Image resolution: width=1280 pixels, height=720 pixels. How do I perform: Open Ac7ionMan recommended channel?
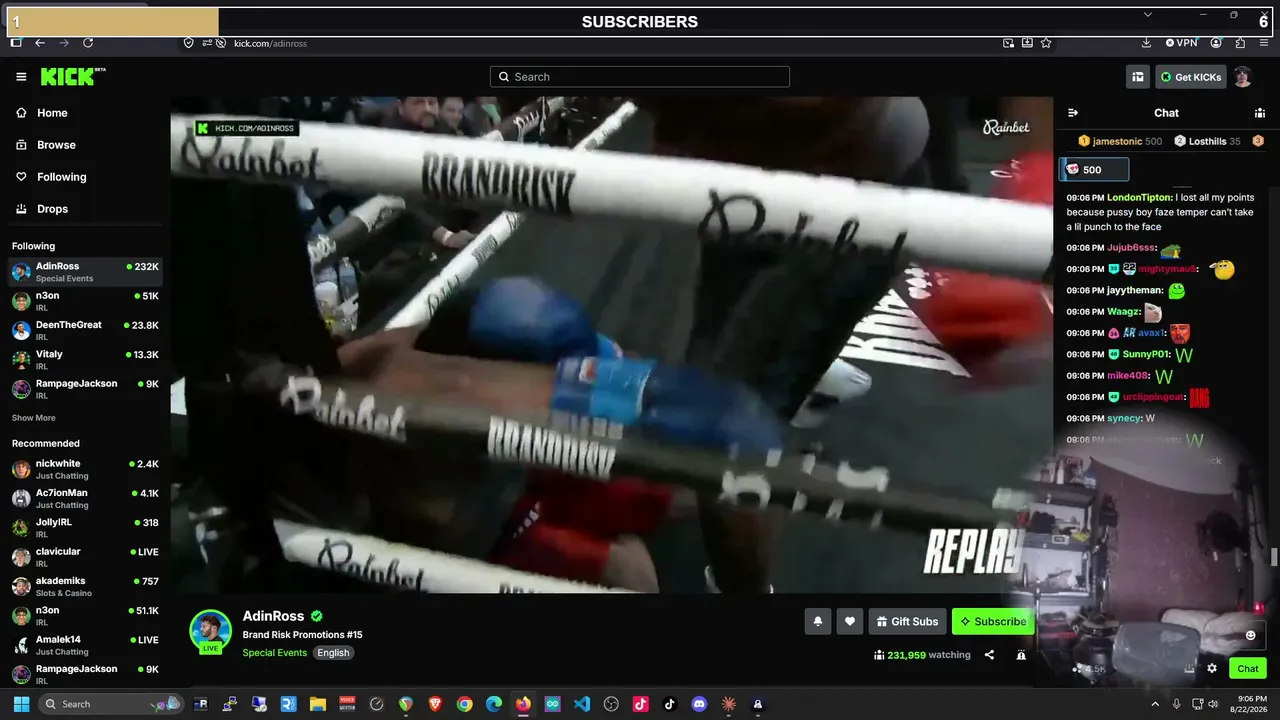[85, 498]
